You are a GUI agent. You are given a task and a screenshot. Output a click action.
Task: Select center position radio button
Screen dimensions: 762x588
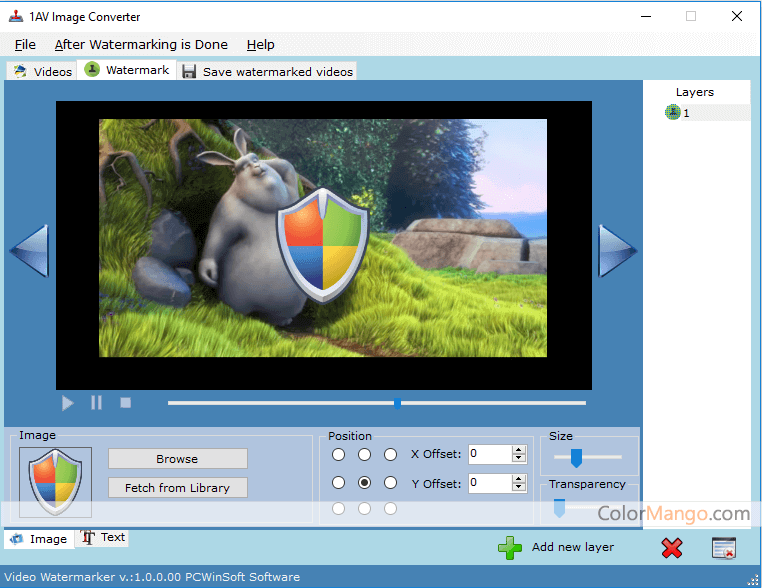(x=364, y=483)
